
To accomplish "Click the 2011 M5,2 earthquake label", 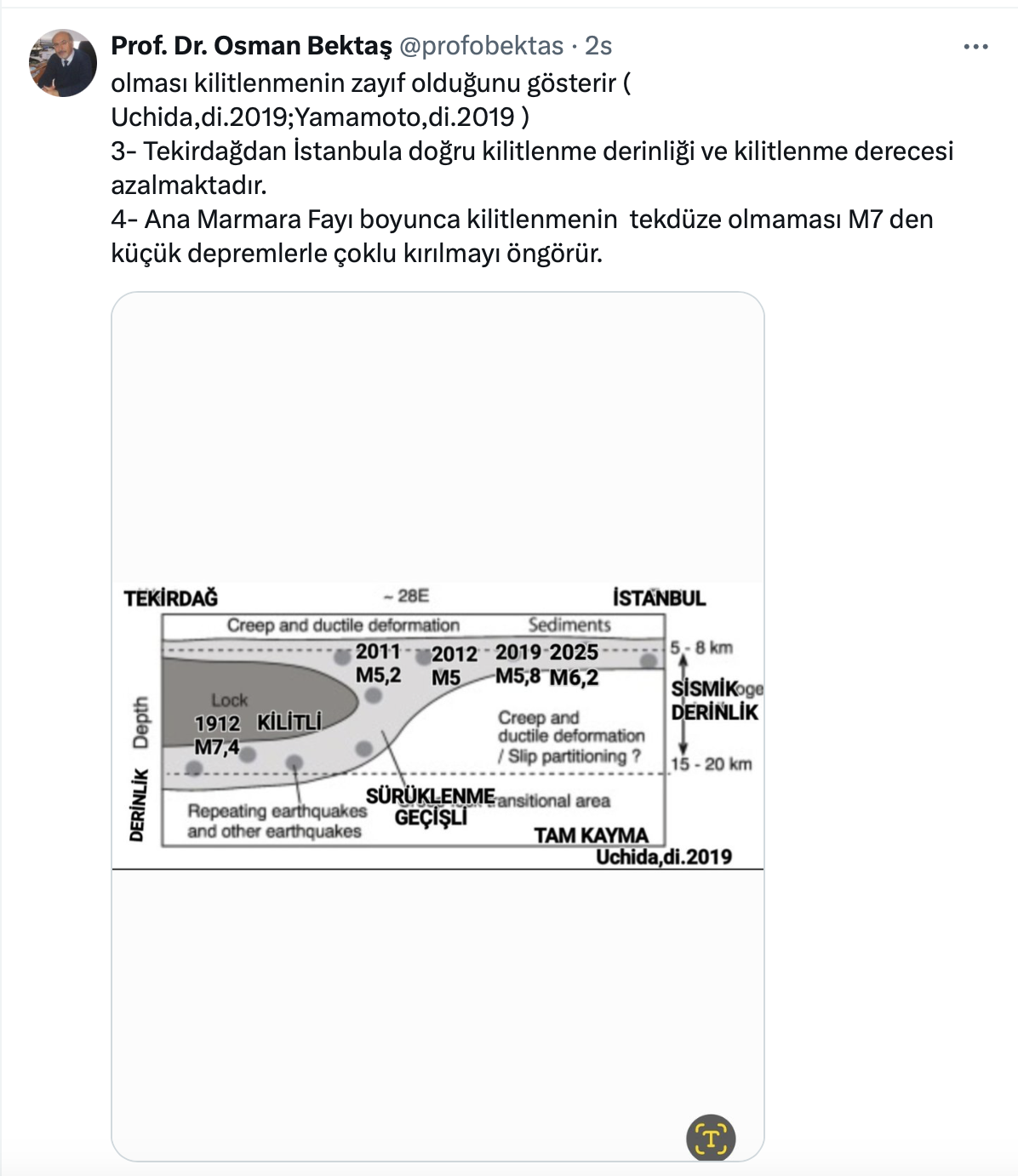I will point(378,664).
